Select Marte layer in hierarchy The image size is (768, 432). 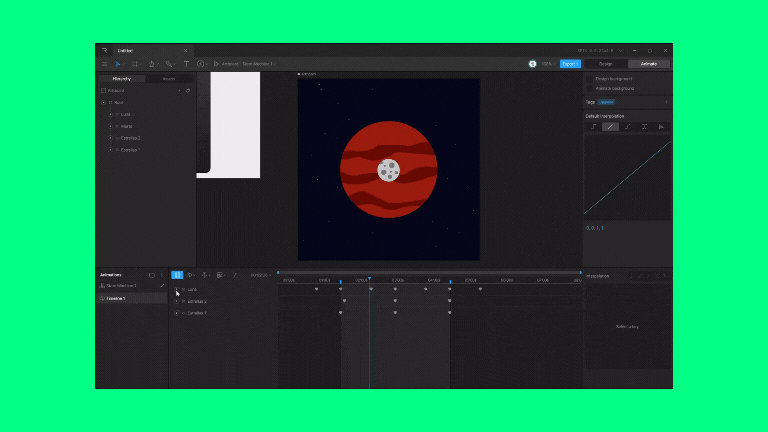point(126,126)
